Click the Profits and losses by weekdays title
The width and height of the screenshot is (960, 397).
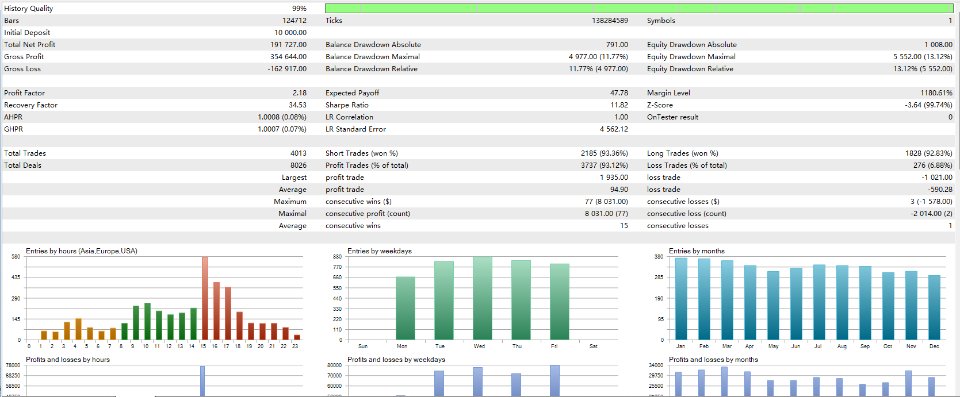[396, 359]
